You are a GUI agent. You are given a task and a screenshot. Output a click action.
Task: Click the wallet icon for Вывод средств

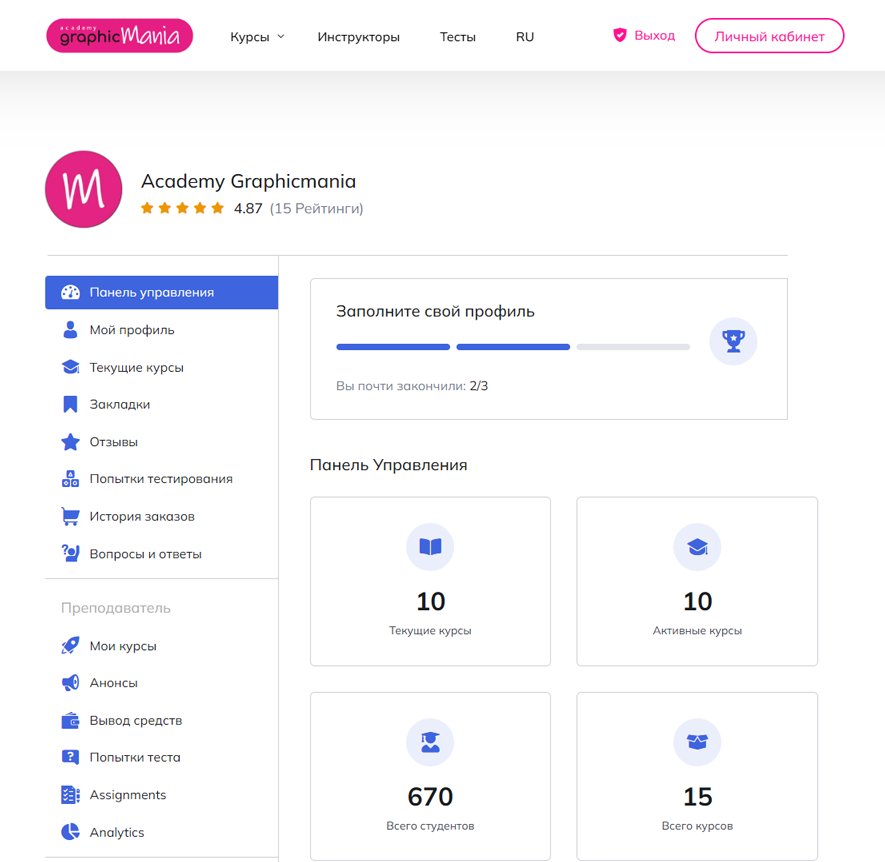70,721
